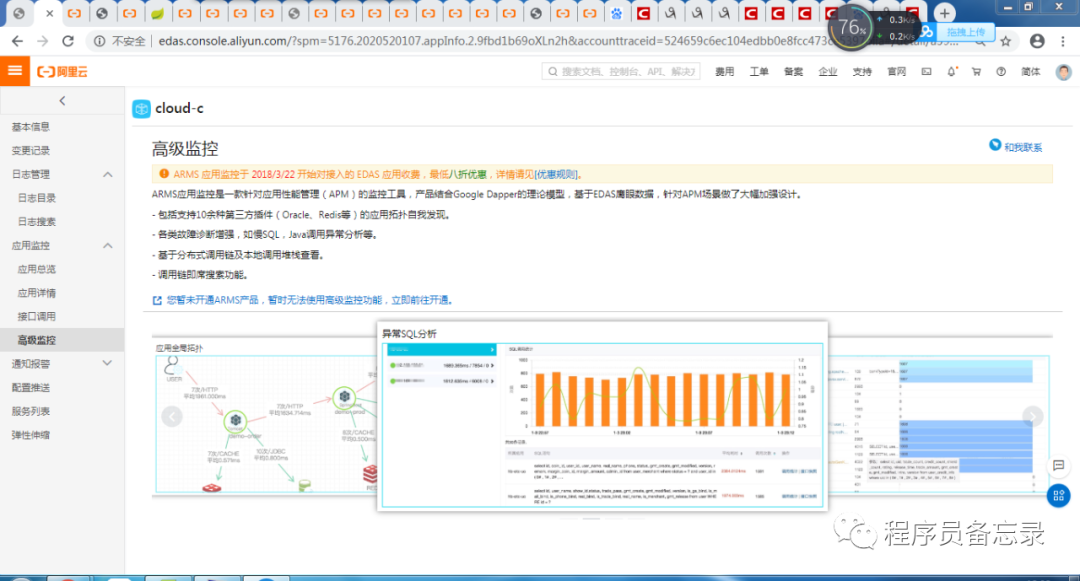This screenshot has width=1080, height=581.
Task: Click the 异常SQL分析 preview thumbnail
Action: point(603,416)
